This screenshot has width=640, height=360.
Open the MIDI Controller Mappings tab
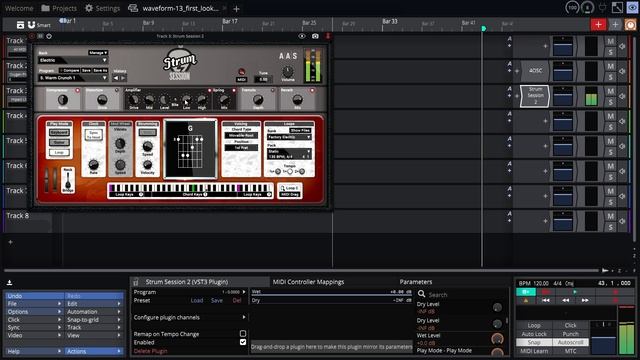(308, 282)
